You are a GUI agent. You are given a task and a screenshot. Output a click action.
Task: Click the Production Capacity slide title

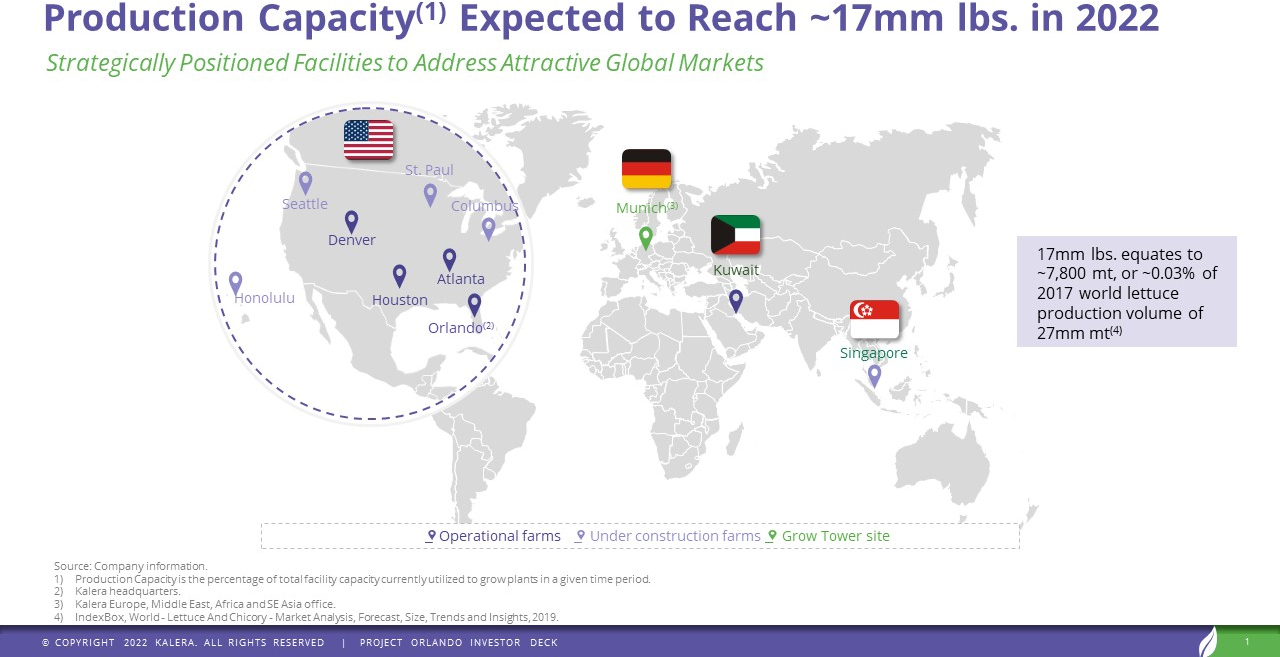pos(601,18)
